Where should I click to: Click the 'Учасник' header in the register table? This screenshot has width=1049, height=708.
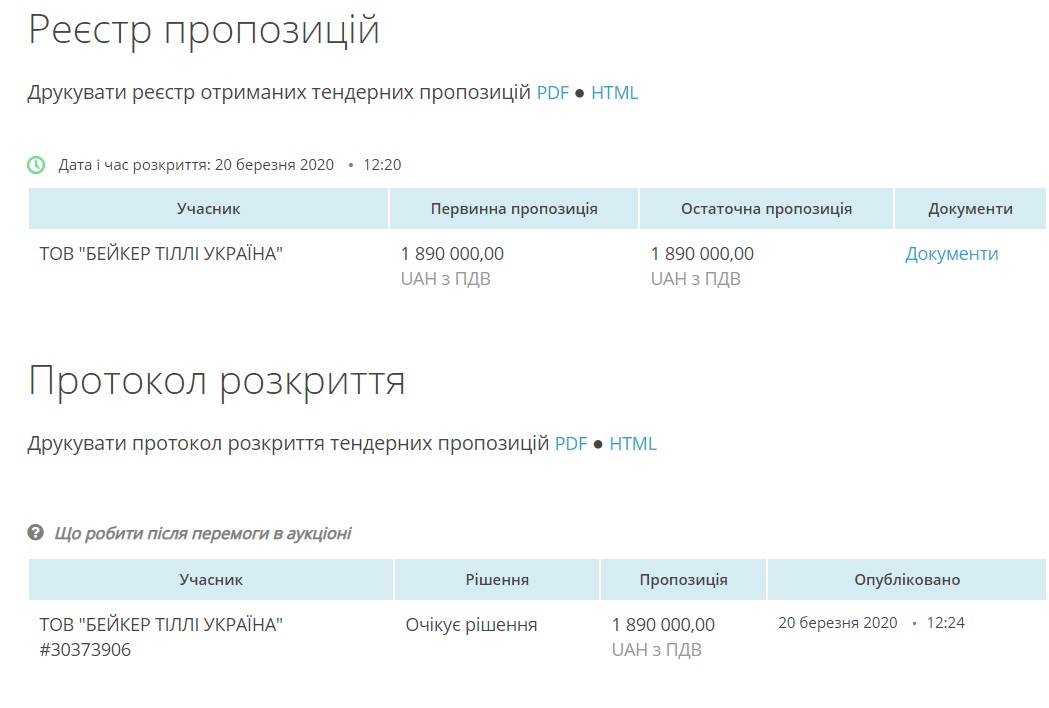pyautogui.click(x=208, y=209)
